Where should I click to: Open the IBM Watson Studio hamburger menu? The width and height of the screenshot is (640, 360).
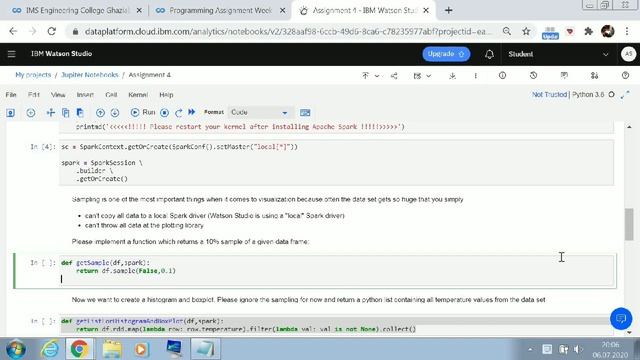(x=11, y=54)
